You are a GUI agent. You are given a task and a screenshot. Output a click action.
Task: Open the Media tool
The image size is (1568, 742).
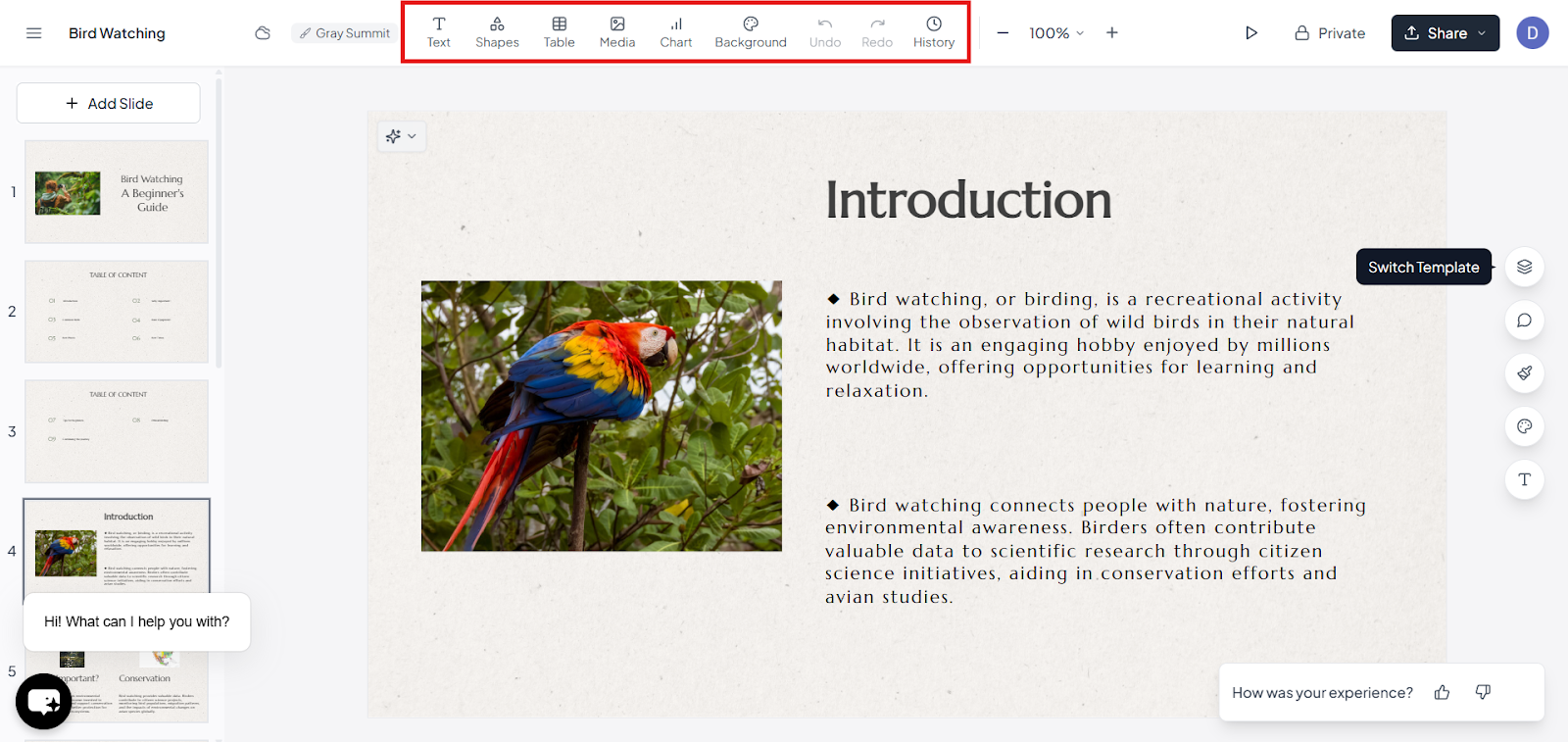[x=617, y=32]
